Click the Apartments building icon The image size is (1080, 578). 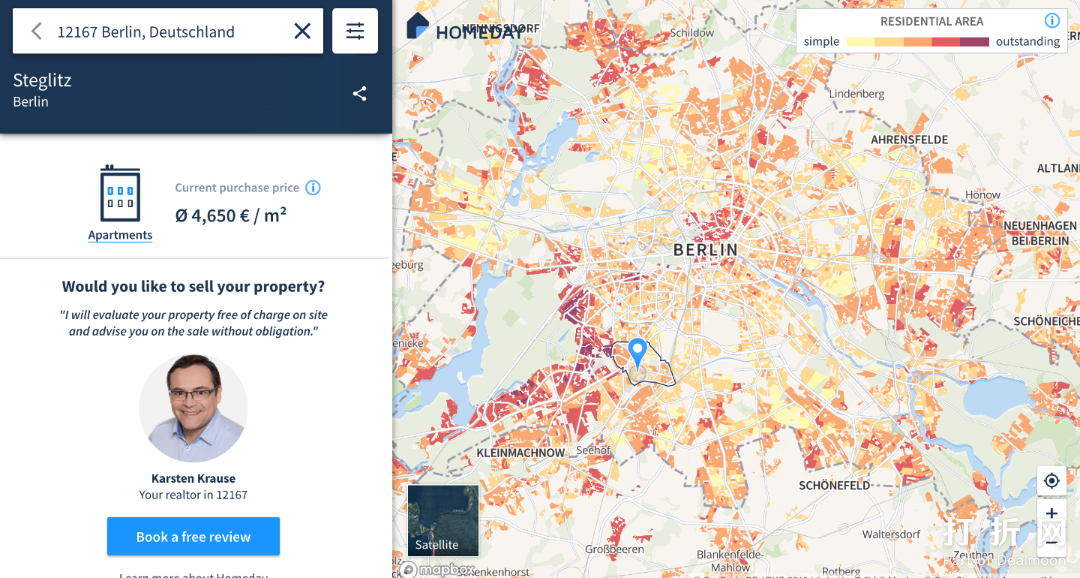(120, 194)
